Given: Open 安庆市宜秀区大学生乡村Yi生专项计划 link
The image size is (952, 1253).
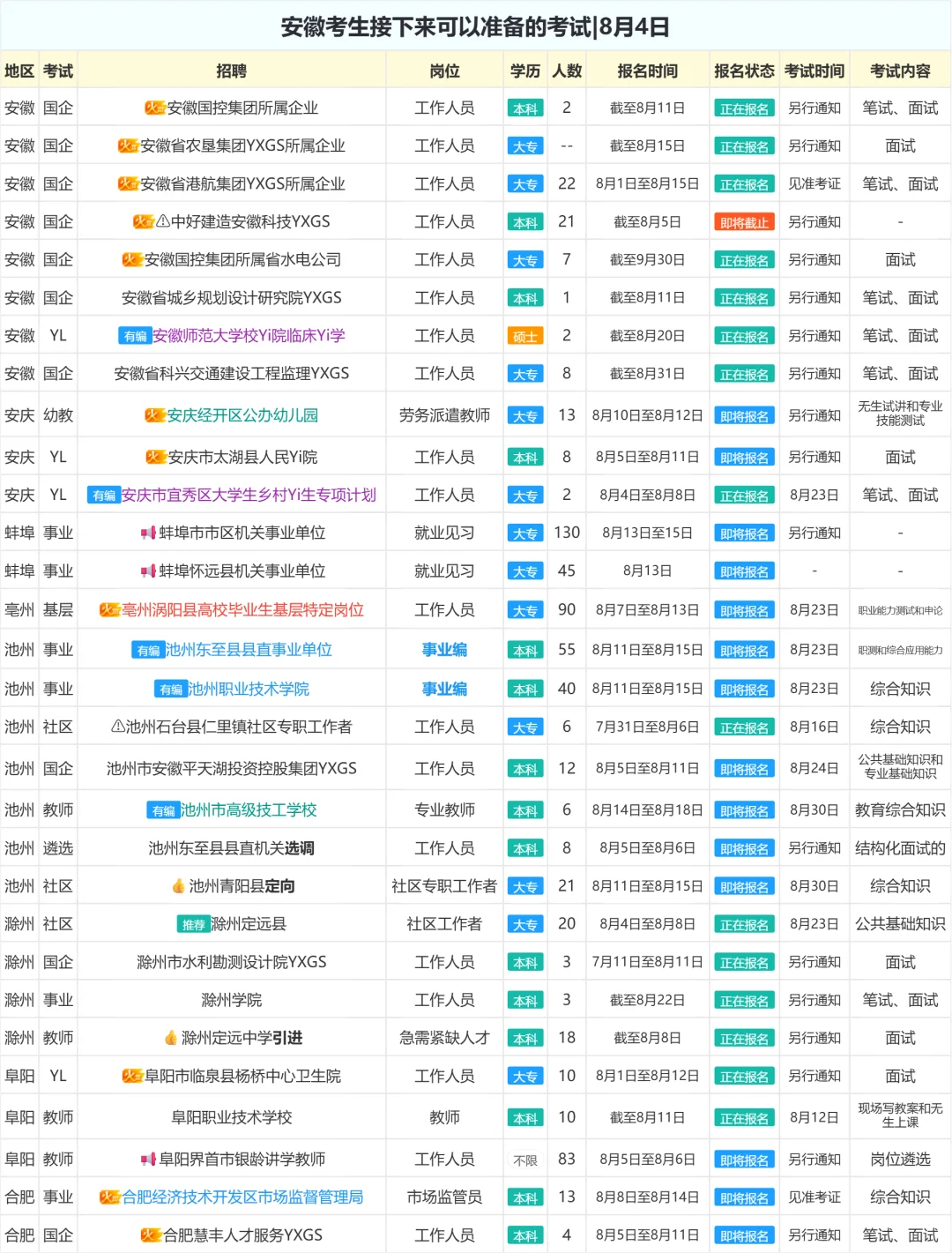Looking at the screenshot, I should [249, 496].
